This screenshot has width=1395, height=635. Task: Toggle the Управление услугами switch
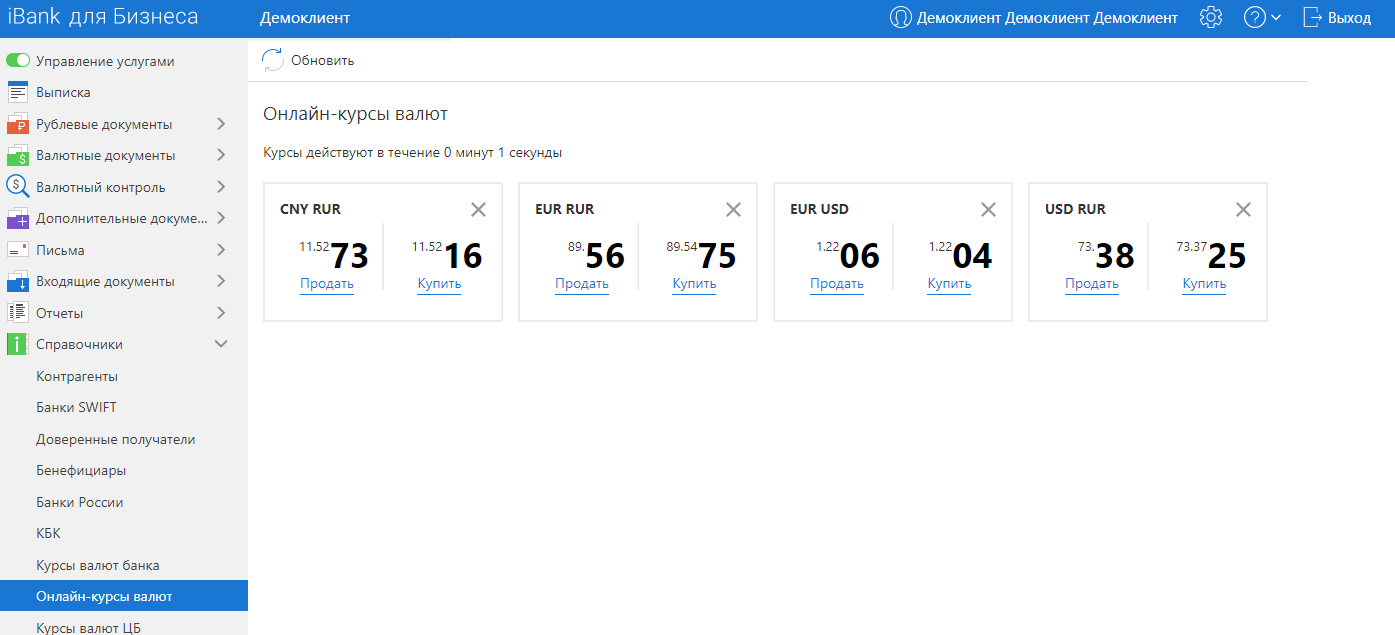pyautogui.click(x=18, y=61)
